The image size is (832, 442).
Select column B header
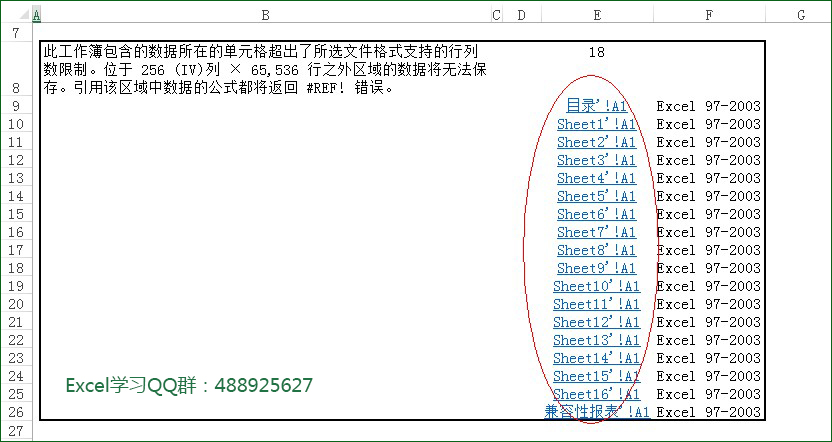point(266,16)
